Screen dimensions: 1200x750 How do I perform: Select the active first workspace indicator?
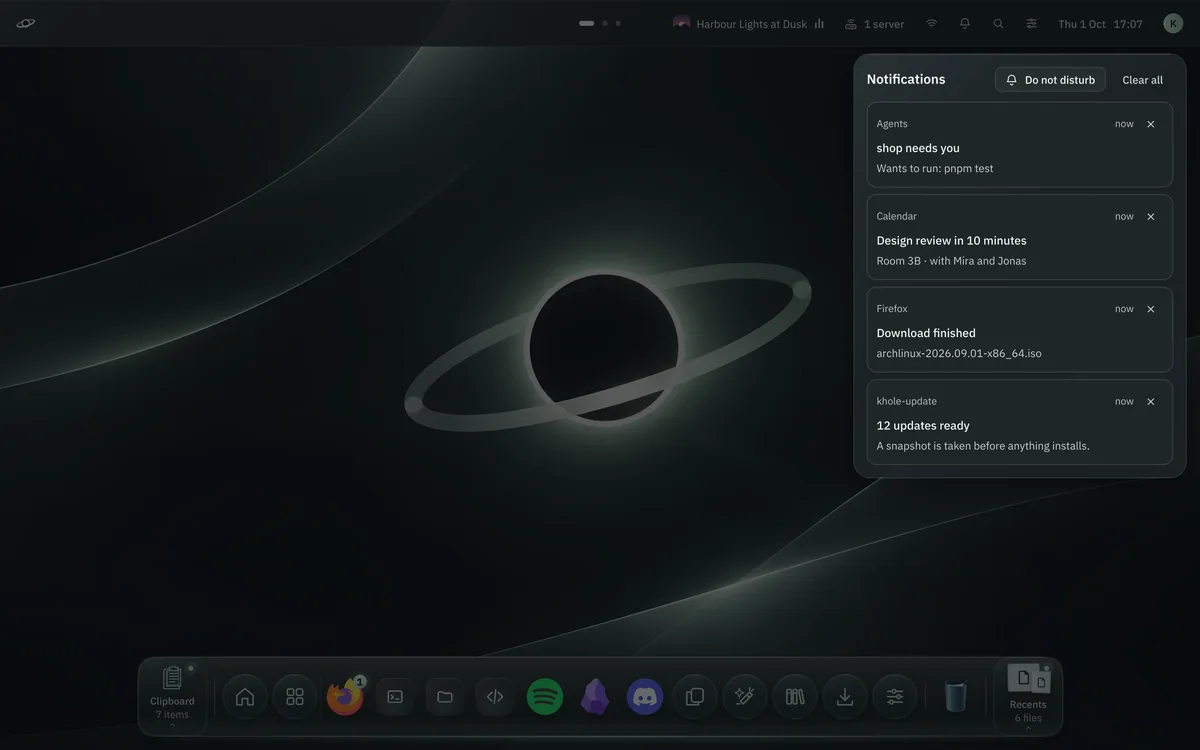click(x=587, y=23)
